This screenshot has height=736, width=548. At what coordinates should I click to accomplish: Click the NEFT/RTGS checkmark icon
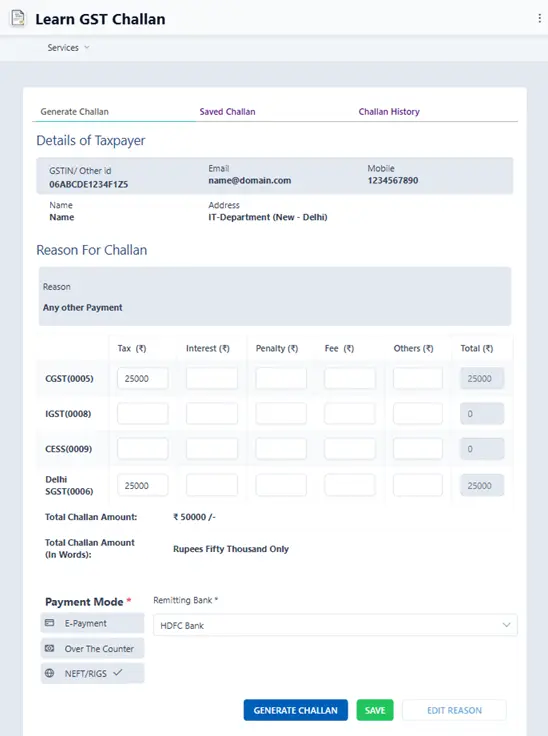117,673
